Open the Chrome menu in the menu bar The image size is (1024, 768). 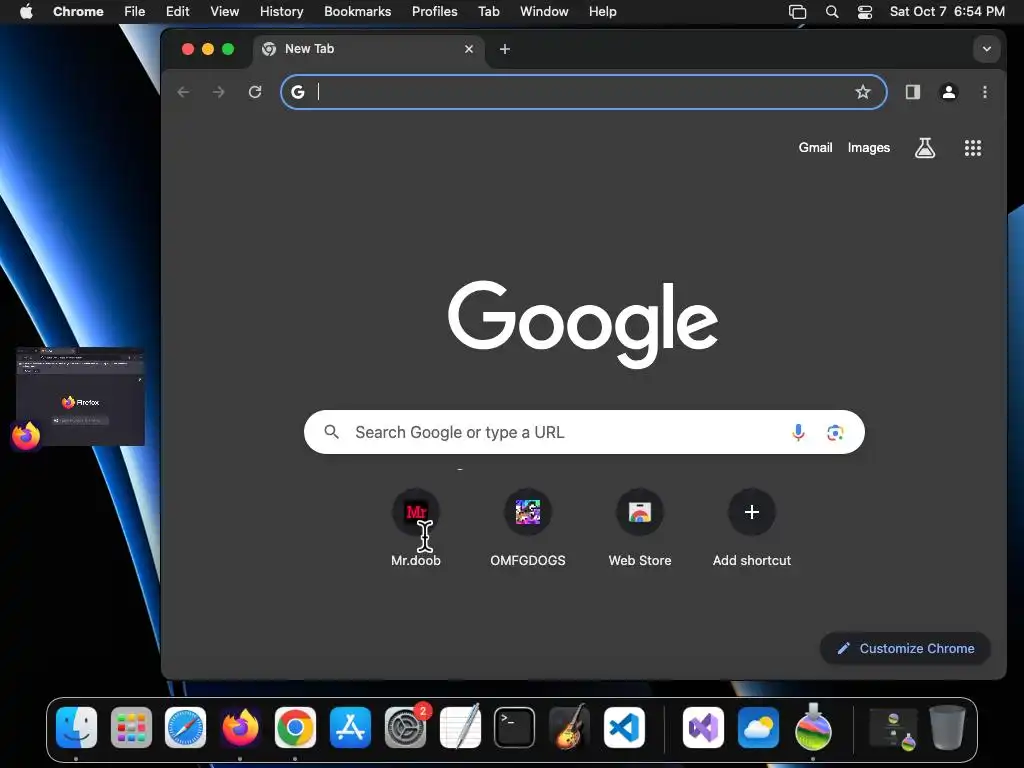pos(78,12)
